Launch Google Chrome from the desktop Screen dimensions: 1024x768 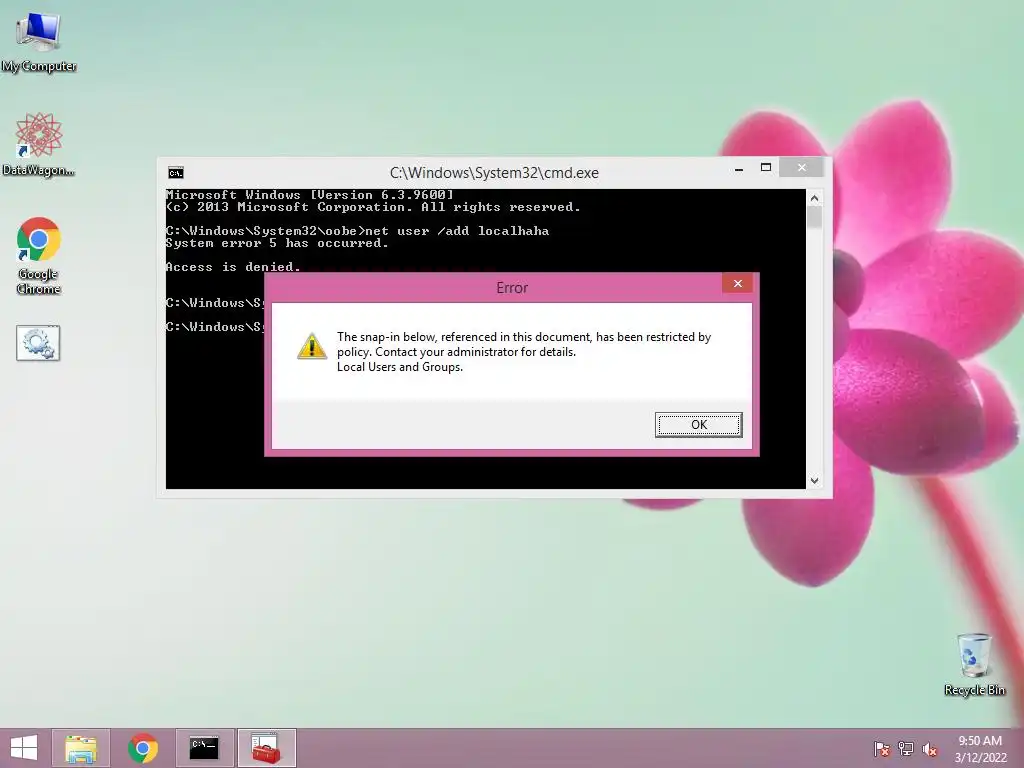[x=39, y=255]
